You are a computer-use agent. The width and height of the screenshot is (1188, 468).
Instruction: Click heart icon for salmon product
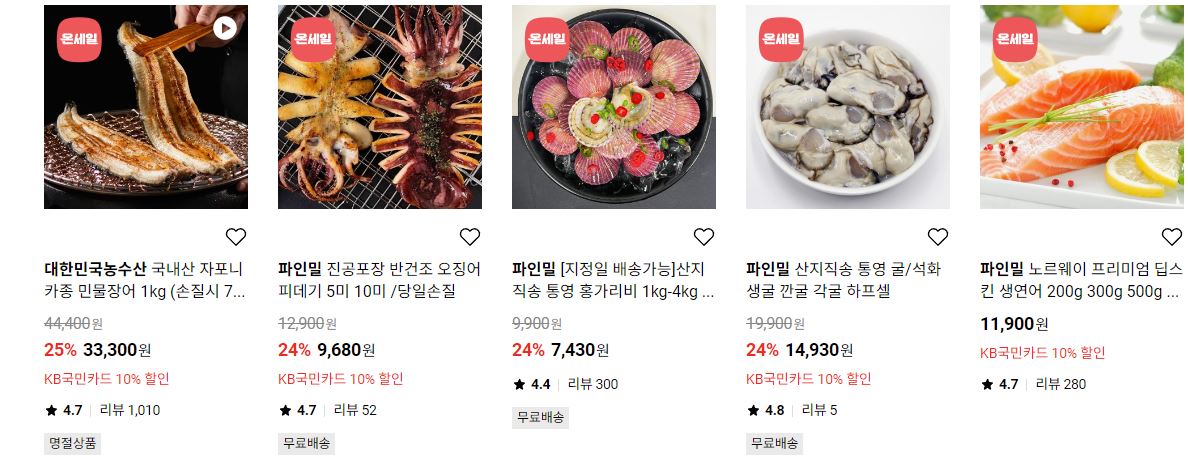1172,236
